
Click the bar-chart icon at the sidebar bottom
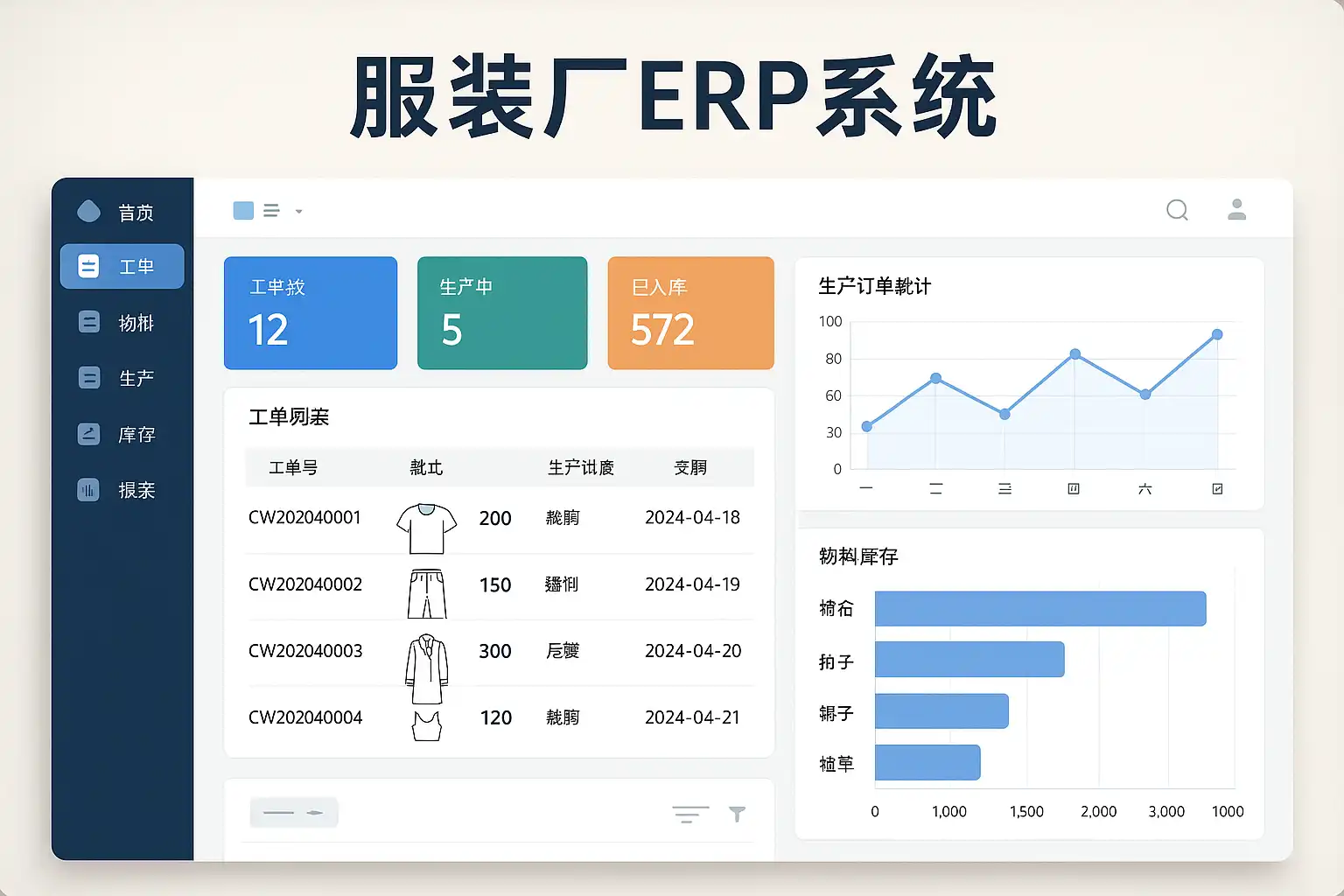(x=88, y=490)
